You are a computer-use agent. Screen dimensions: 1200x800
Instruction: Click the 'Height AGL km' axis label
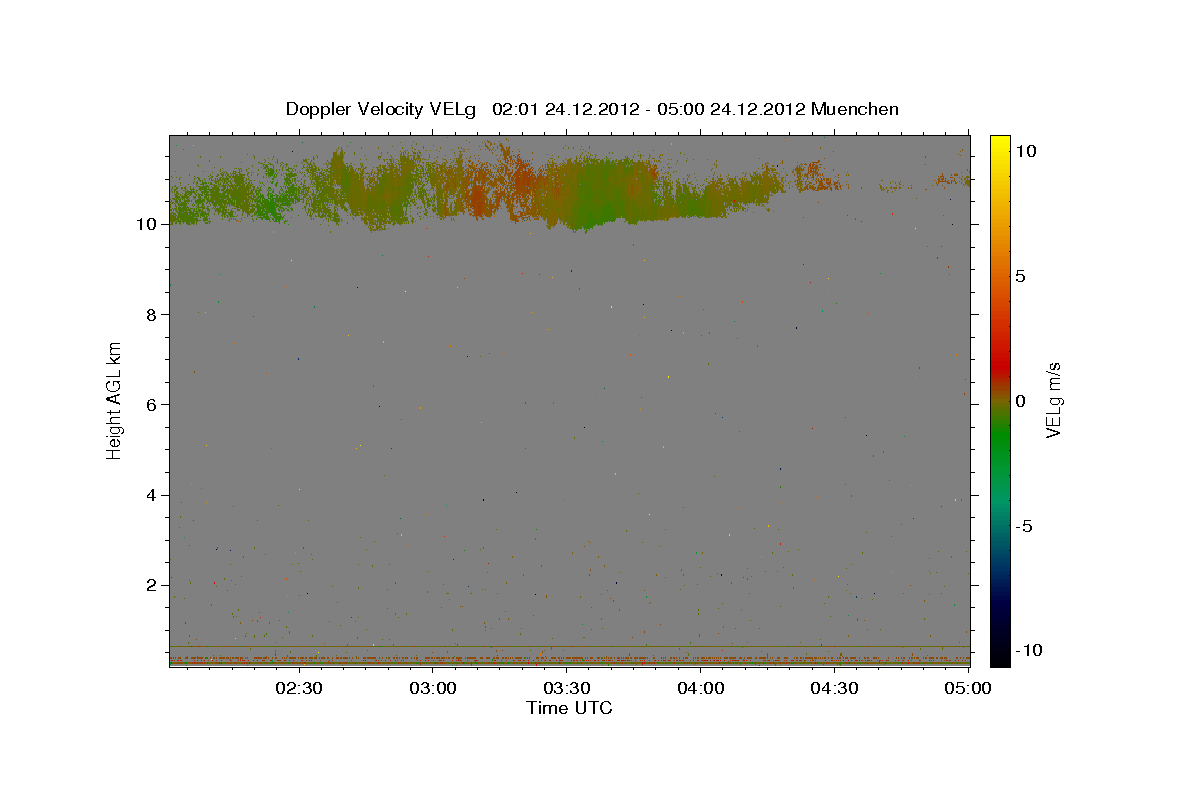point(115,399)
